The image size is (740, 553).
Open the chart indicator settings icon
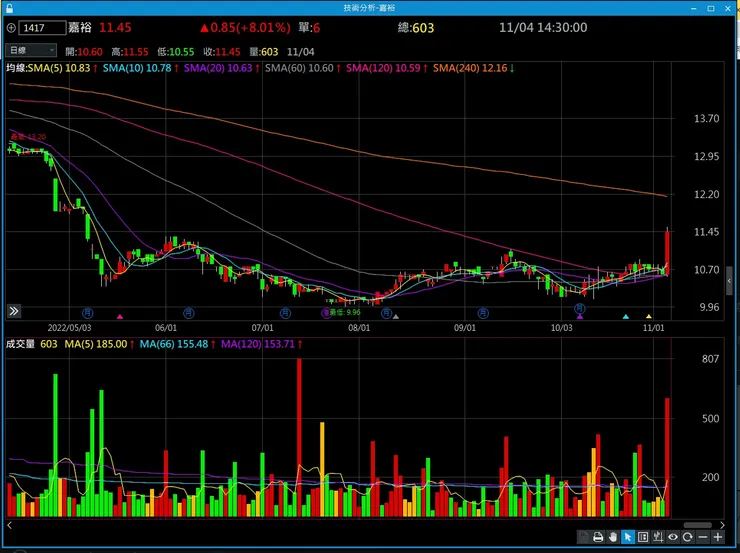(658, 537)
